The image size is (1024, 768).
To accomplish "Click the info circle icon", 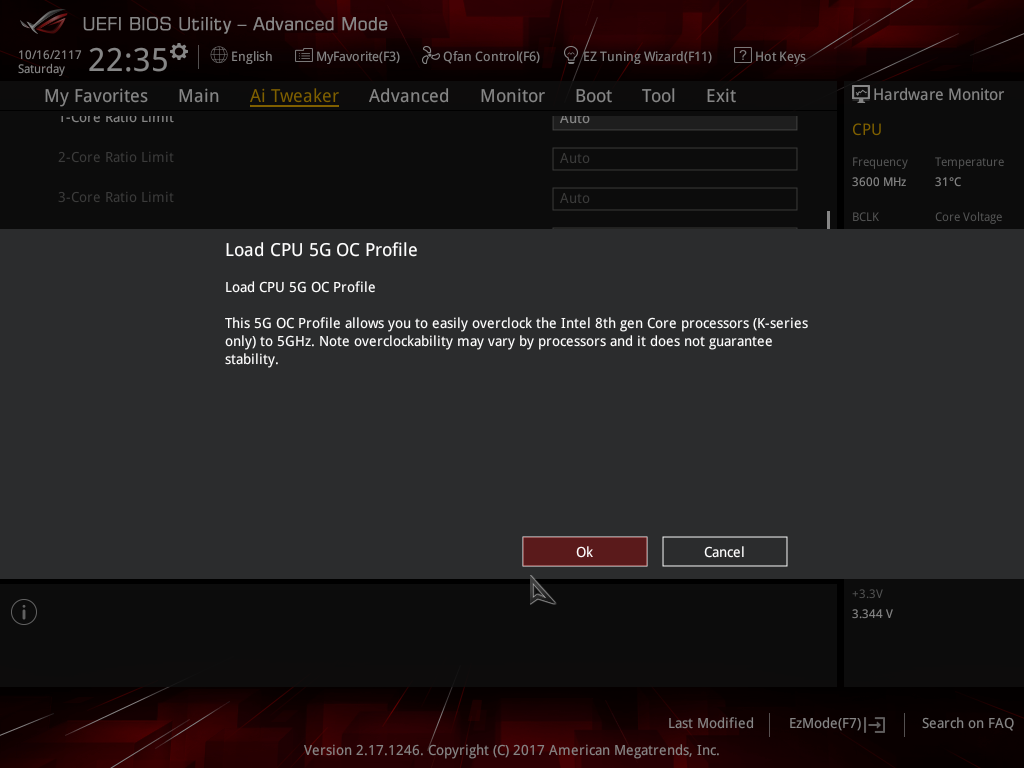I will click(24, 612).
